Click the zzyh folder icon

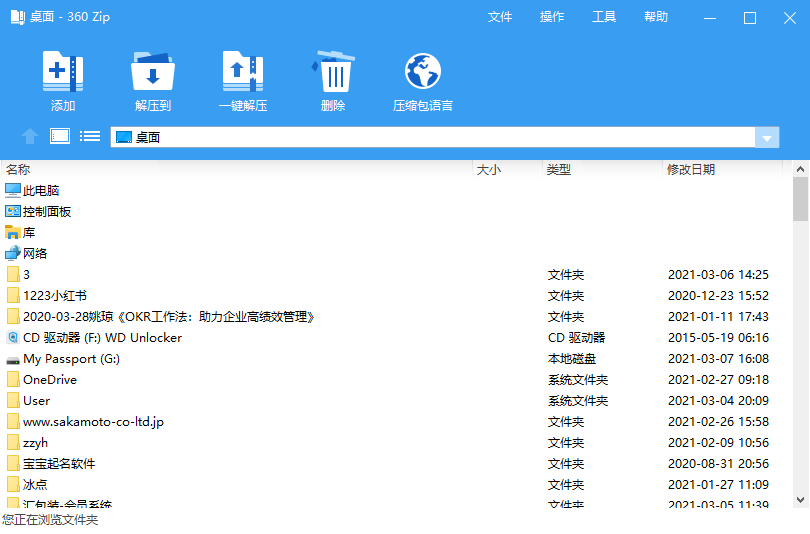[x=13, y=443]
